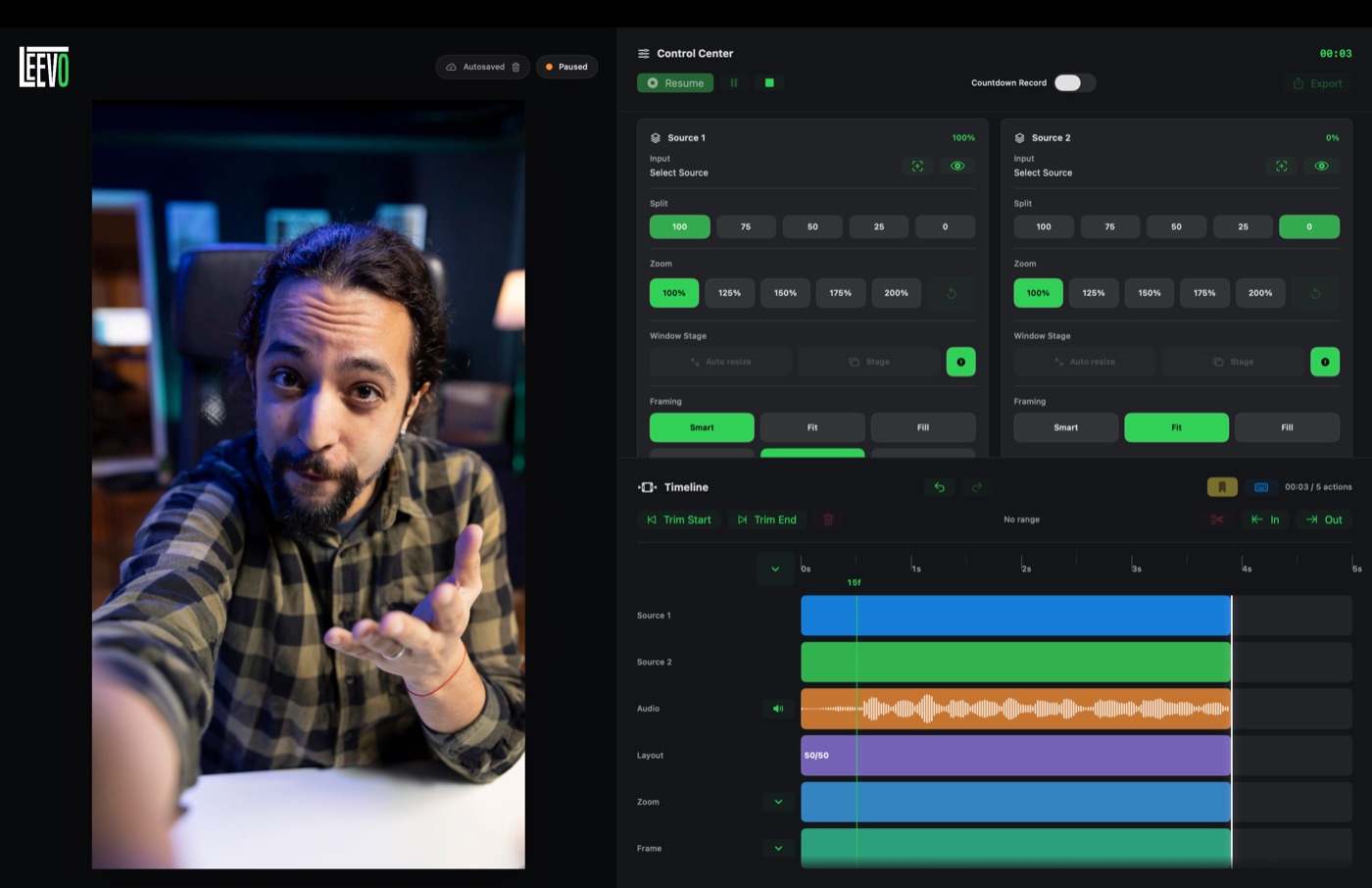Reset Source 2 zoom with the reset icon

[1315, 293]
